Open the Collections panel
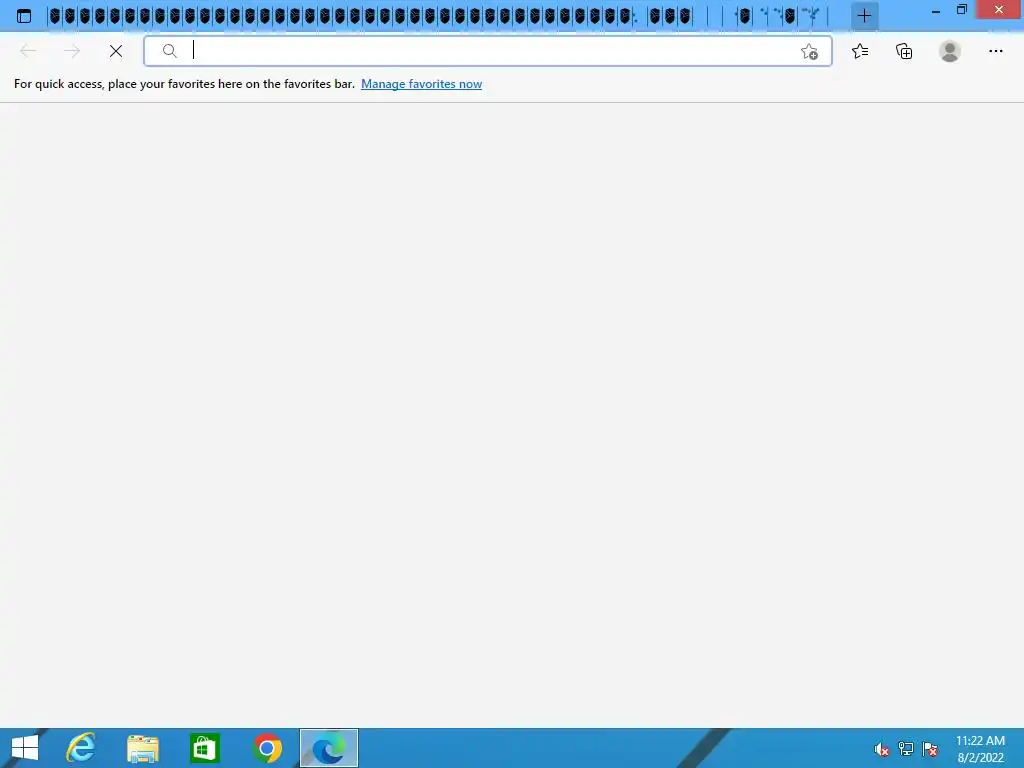This screenshot has width=1024, height=768. [x=904, y=51]
